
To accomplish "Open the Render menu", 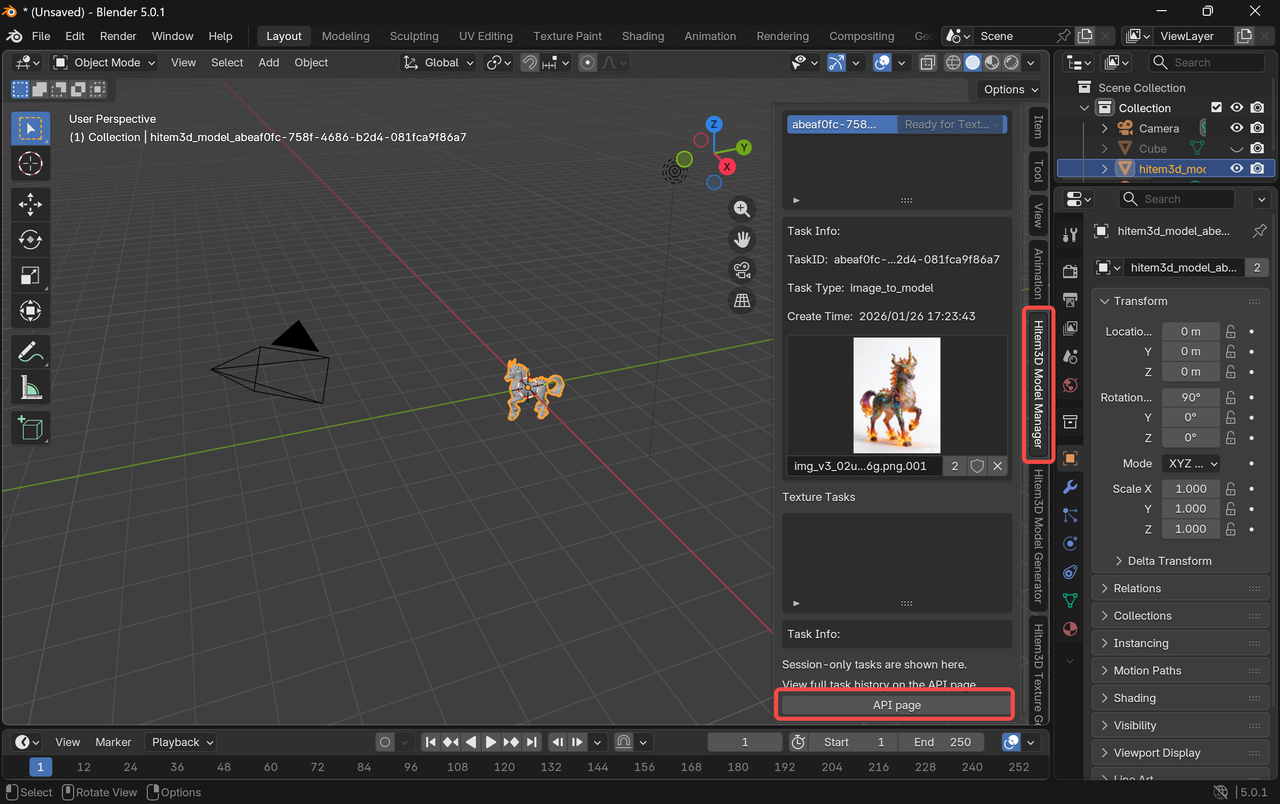I will pyautogui.click(x=118, y=36).
